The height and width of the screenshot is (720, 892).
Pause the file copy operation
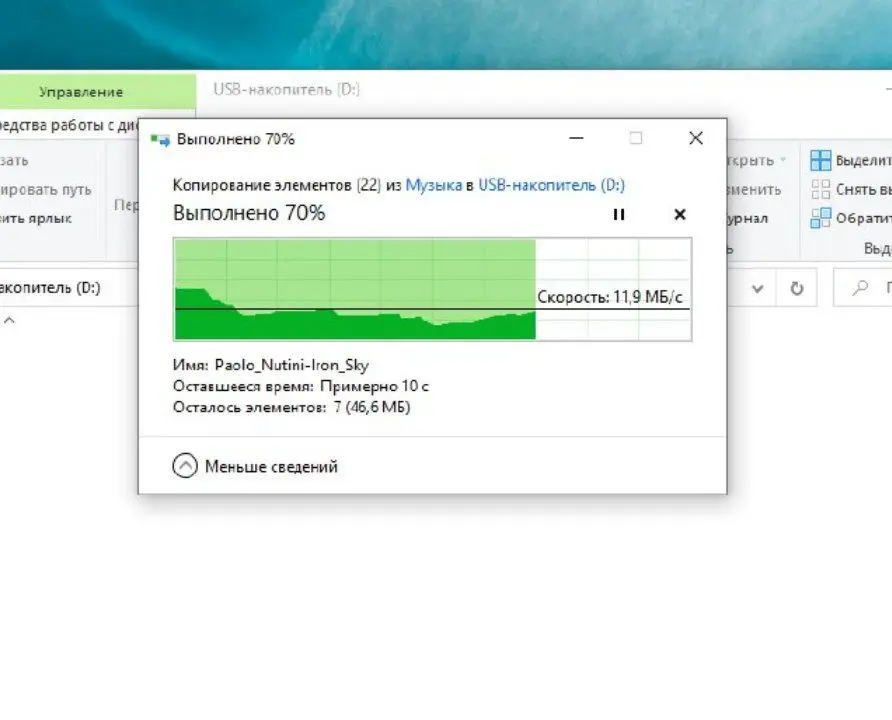[619, 214]
